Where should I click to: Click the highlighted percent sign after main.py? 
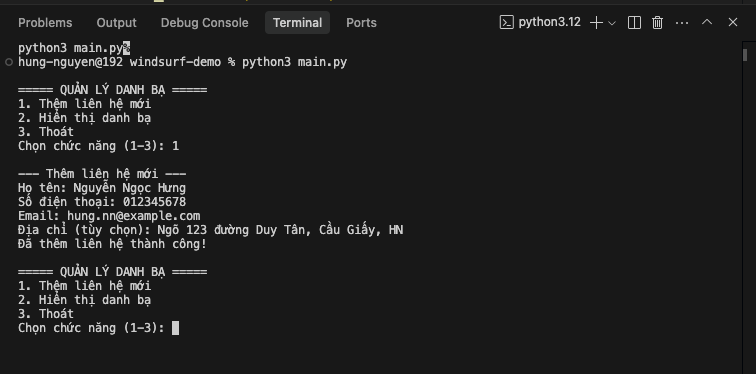(127, 48)
